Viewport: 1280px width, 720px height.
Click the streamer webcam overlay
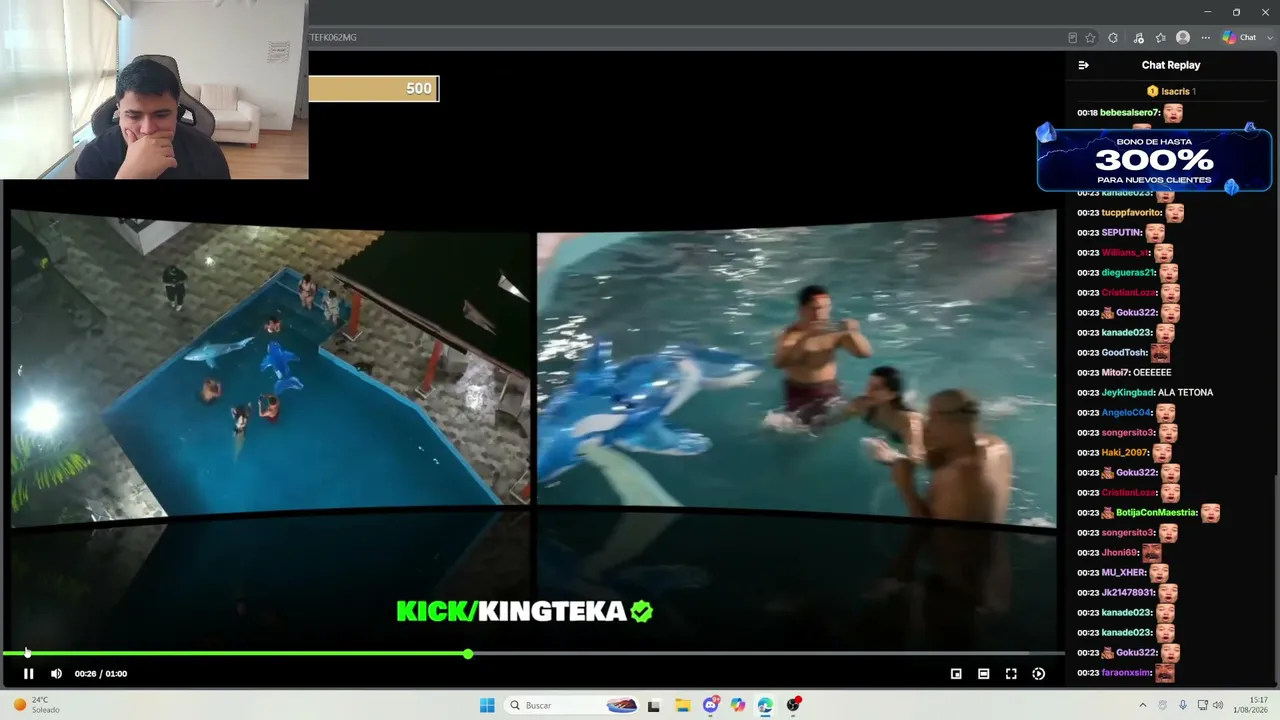tap(154, 89)
